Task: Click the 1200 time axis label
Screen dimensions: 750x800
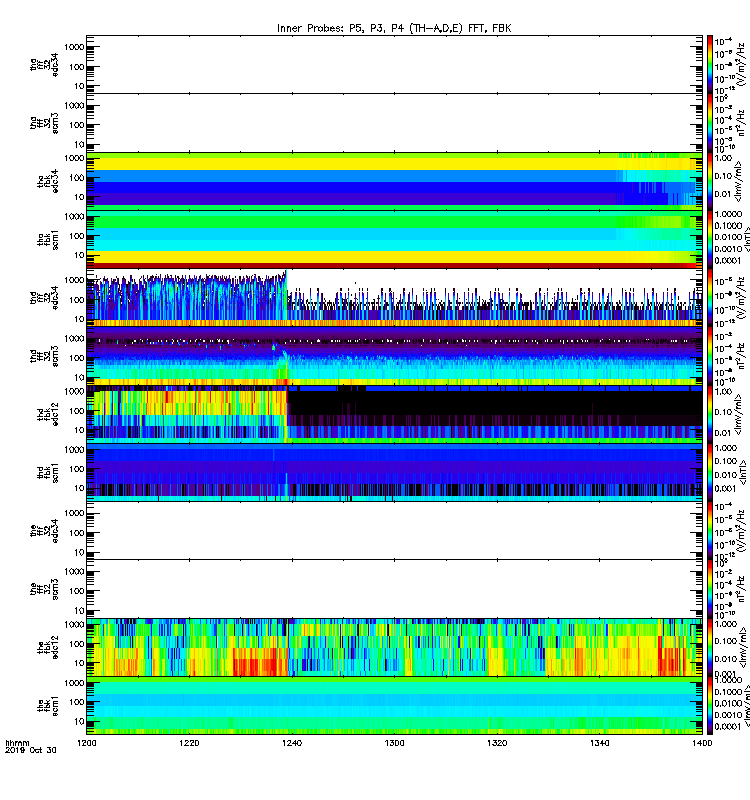Action: pyautogui.click(x=87, y=743)
